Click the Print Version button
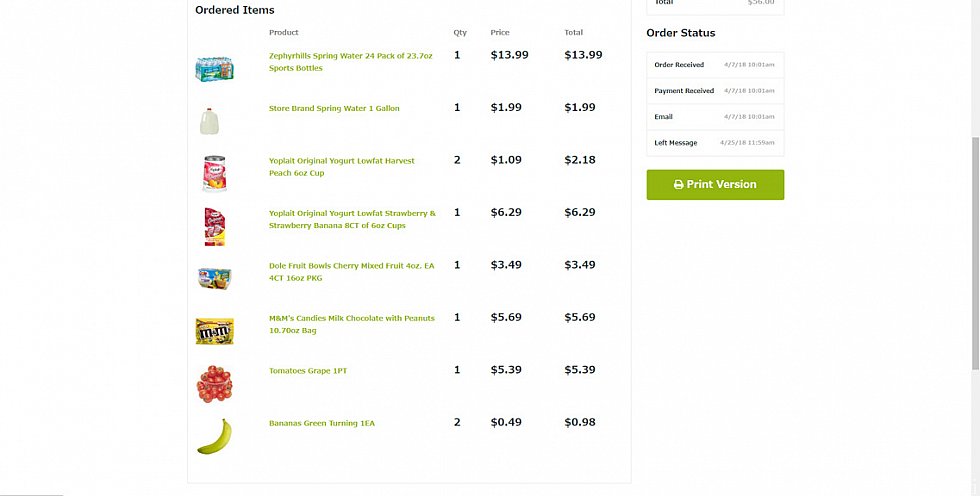The image size is (980, 496). [715, 185]
